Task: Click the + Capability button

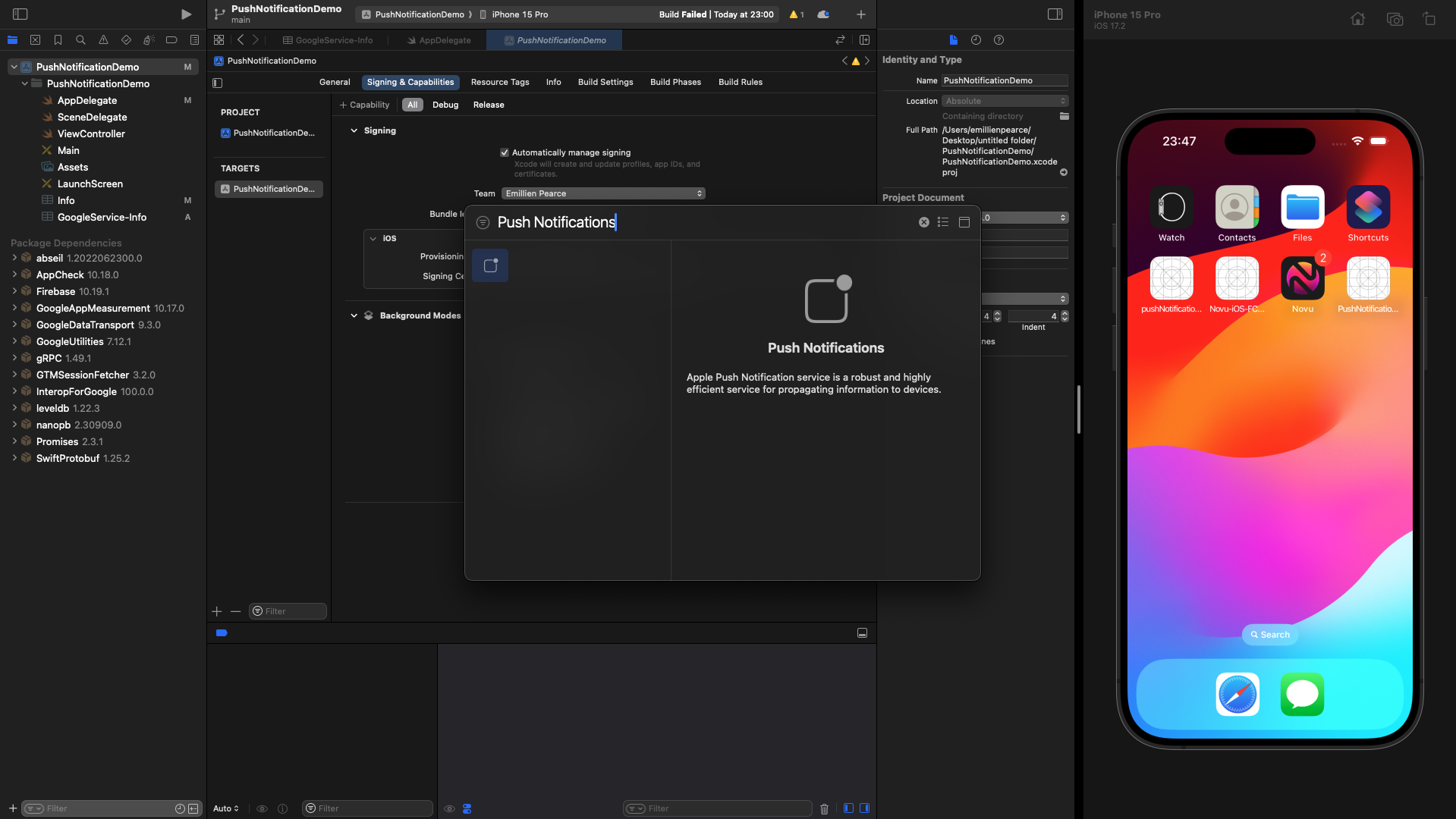Action: click(x=364, y=105)
